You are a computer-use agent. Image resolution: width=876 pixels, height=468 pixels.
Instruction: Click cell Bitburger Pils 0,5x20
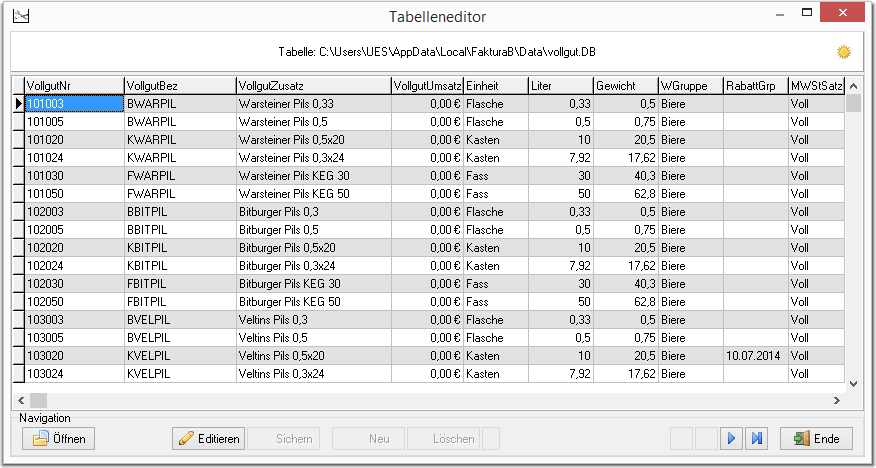coord(314,248)
